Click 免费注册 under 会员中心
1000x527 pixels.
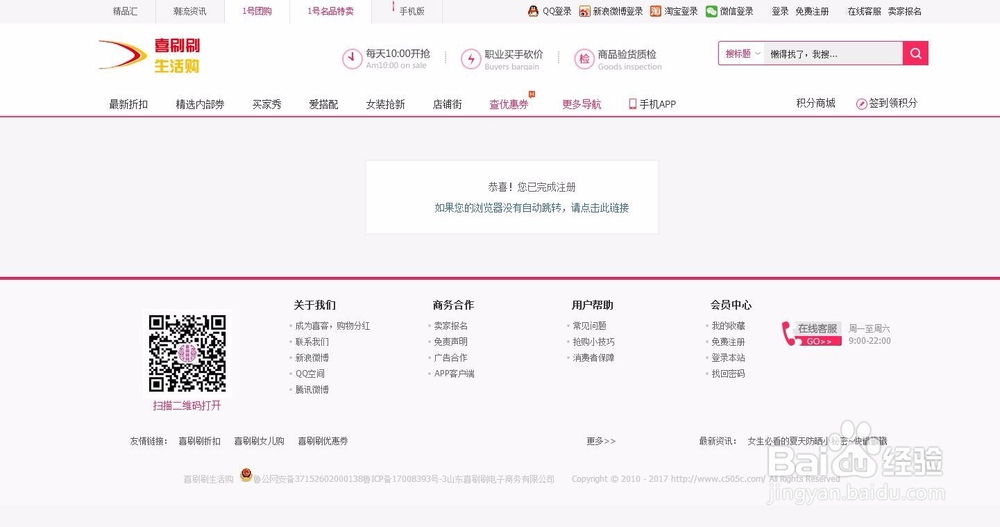tap(728, 341)
